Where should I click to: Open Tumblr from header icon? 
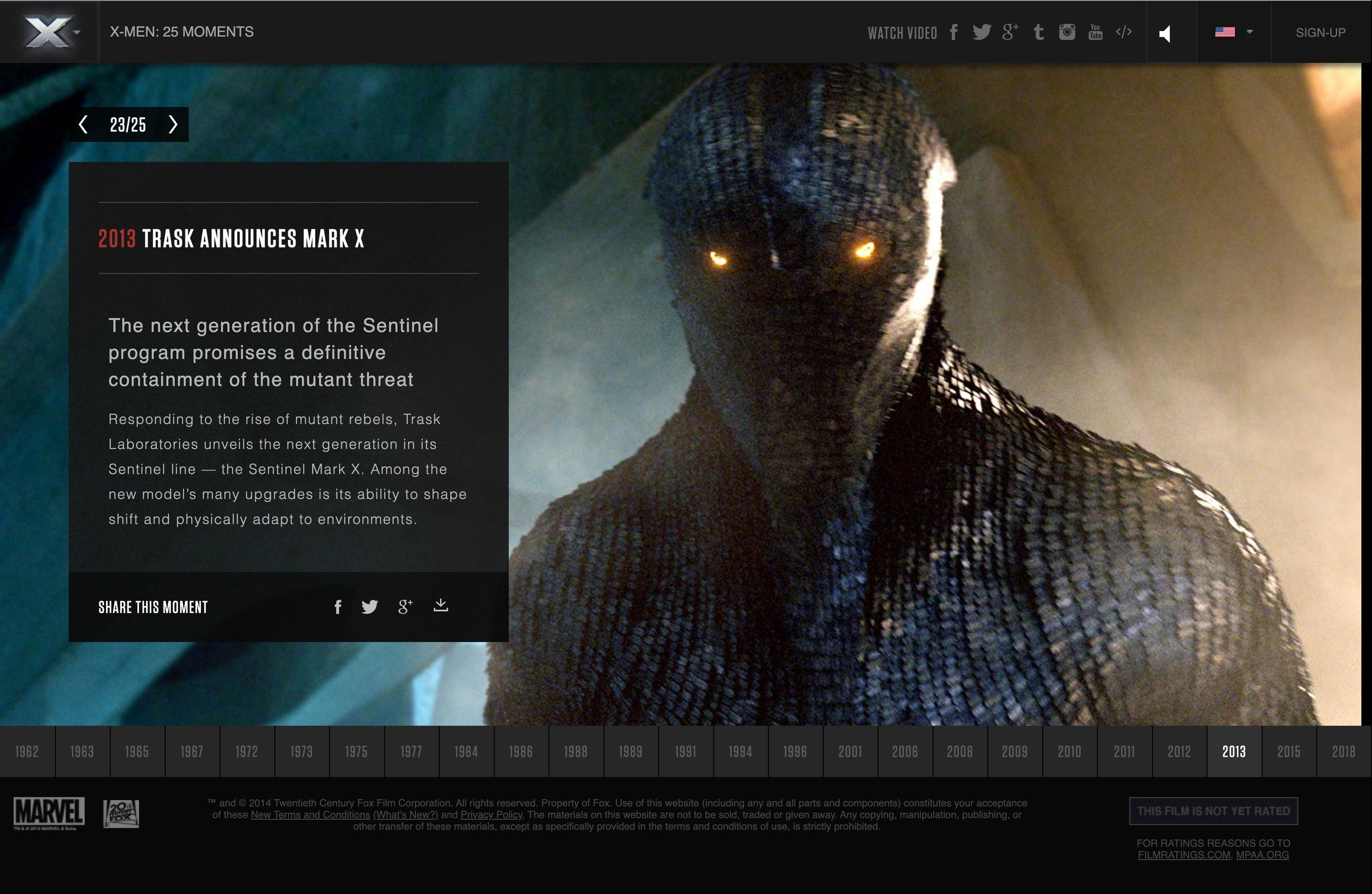coord(1039,32)
